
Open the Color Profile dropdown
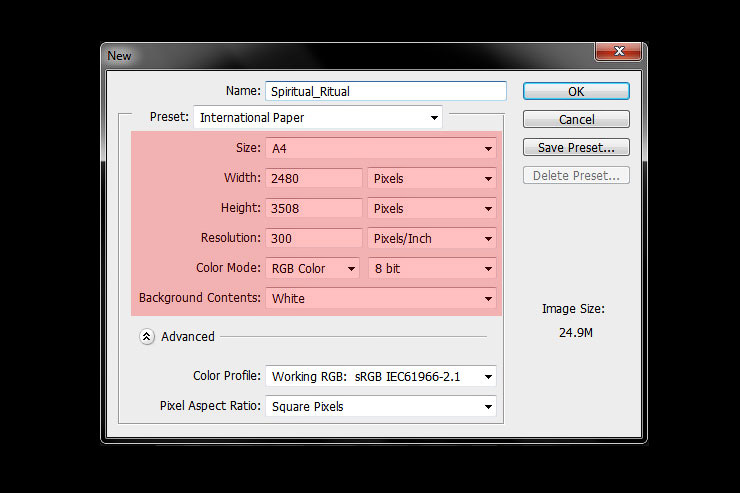pyautogui.click(x=381, y=377)
